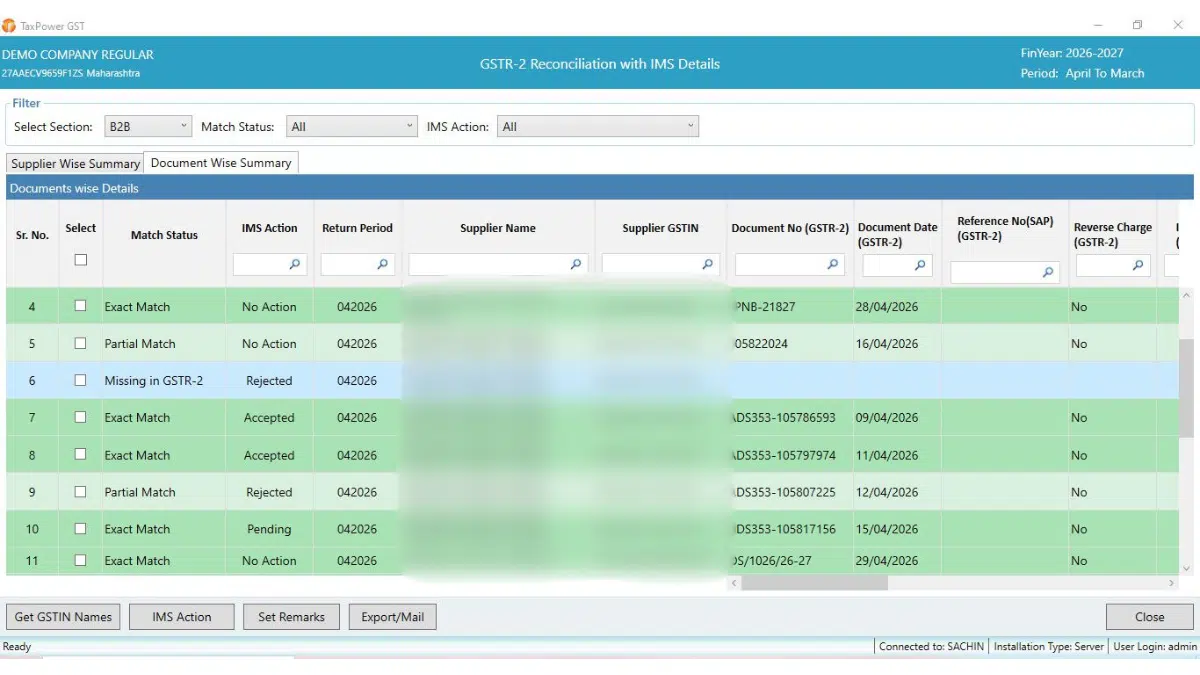Click 'Exact Match' status in row 8
The image size is (1200, 675).
coord(137,455)
